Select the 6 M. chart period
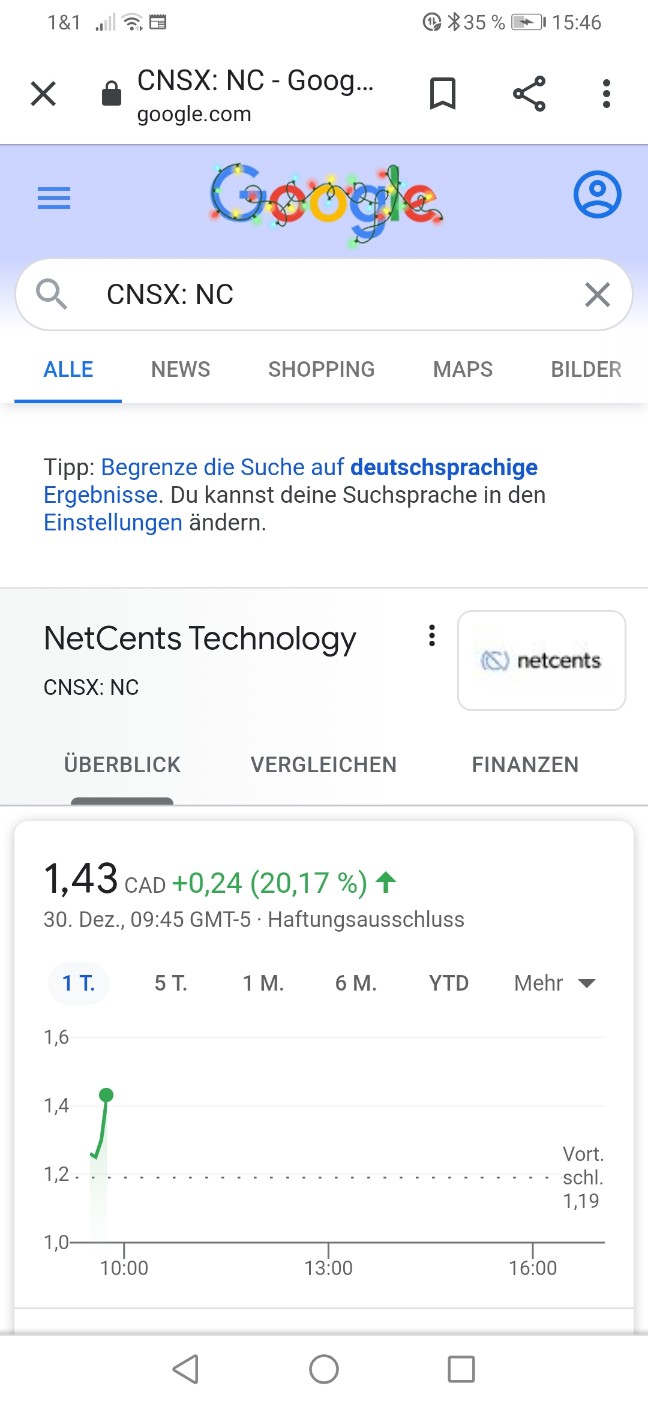This screenshot has height=1404, width=648. click(x=357, y=983)
